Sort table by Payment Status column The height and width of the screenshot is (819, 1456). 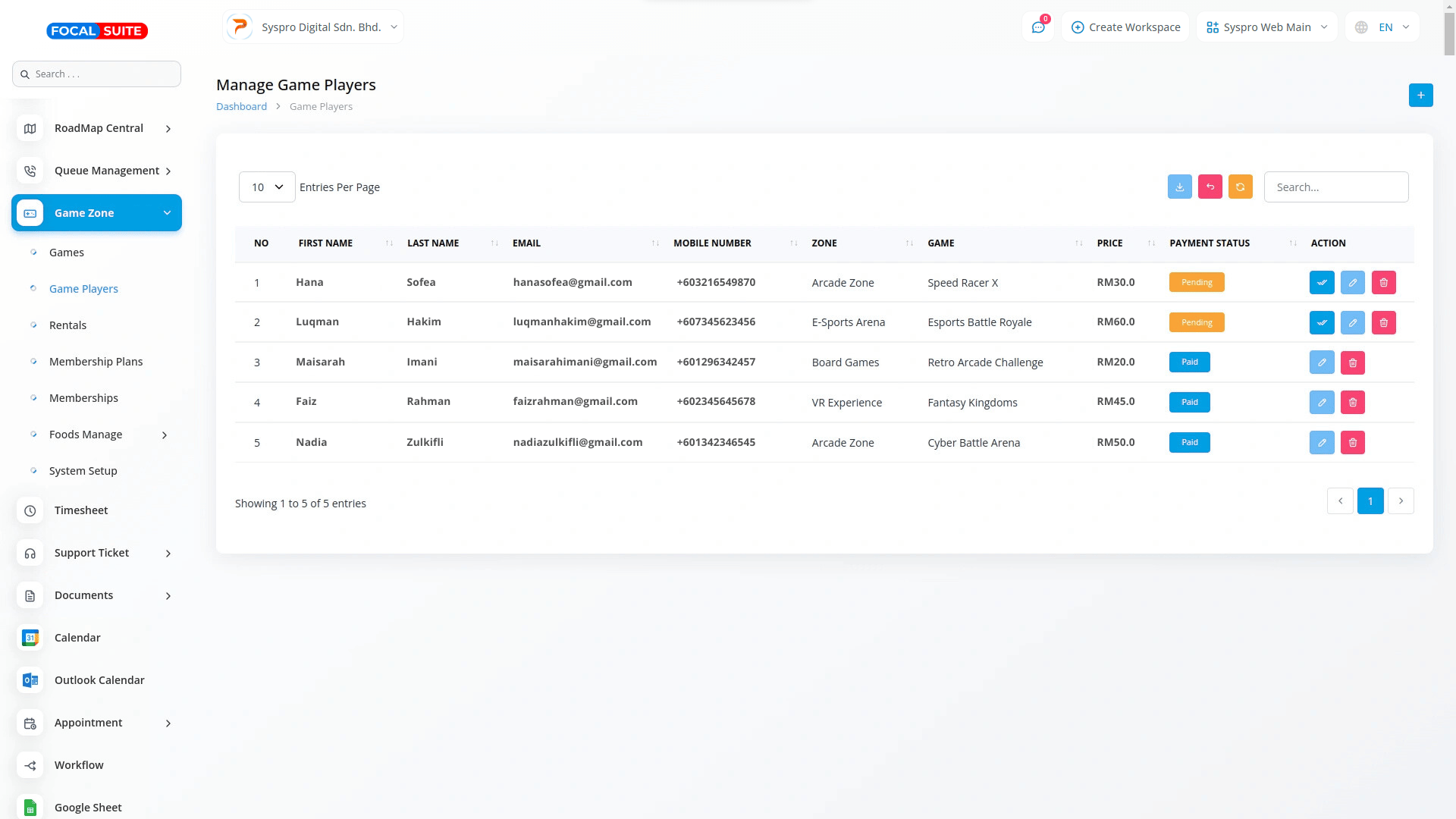(1210, 243)
